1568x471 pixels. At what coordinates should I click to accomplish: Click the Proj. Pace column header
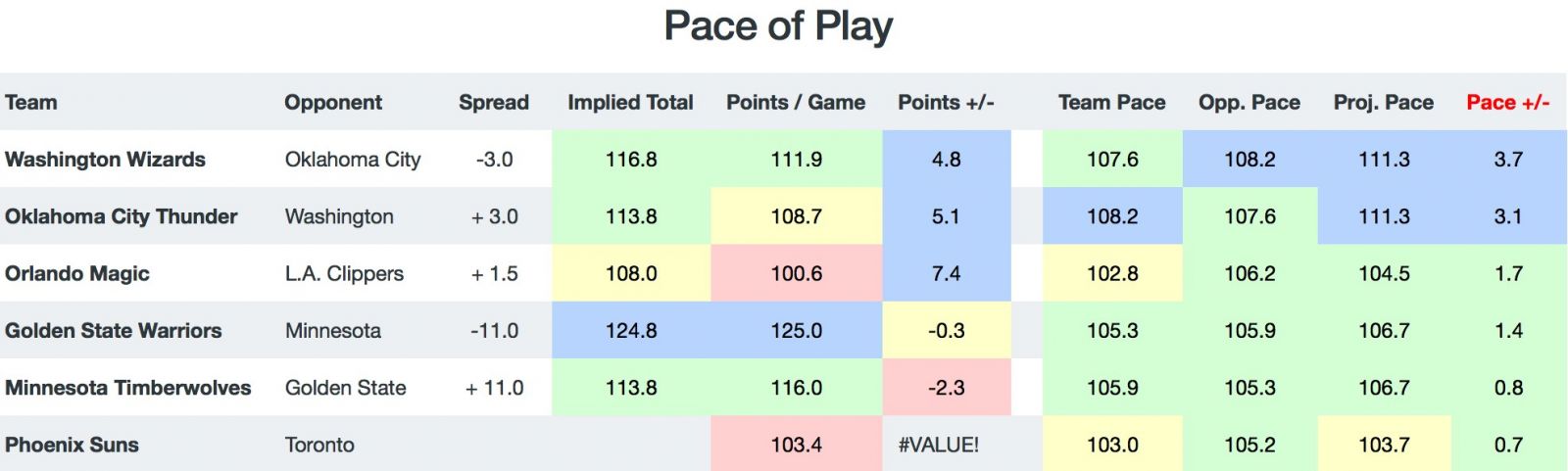tap(1384, 103)
